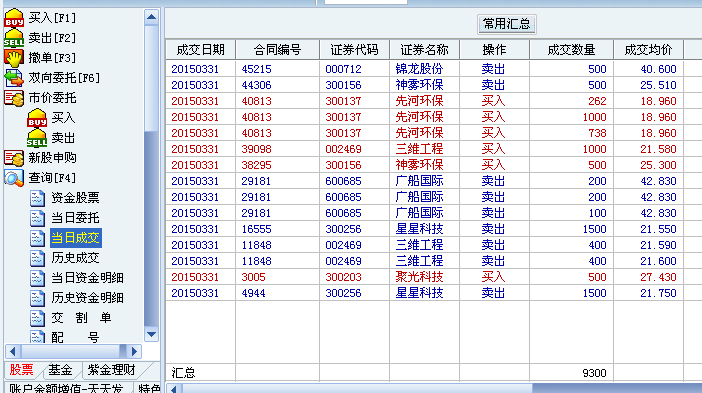Click table horizontal scroll-left arrow
Image resolution: width=702 pixels, height=393 pixels.
173,389
